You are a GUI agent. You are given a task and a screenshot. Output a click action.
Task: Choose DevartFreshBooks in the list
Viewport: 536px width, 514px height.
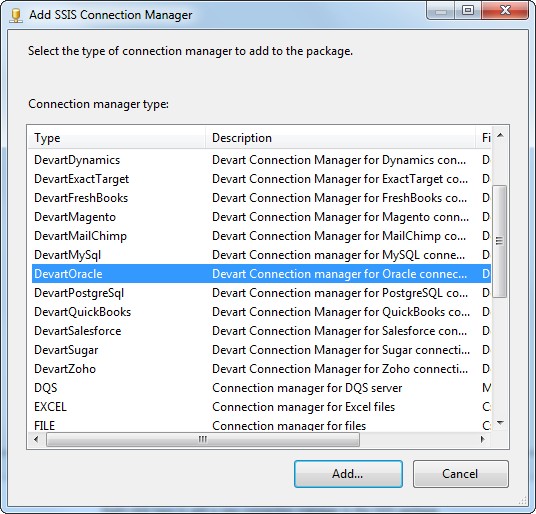click(x=262, y=198)
